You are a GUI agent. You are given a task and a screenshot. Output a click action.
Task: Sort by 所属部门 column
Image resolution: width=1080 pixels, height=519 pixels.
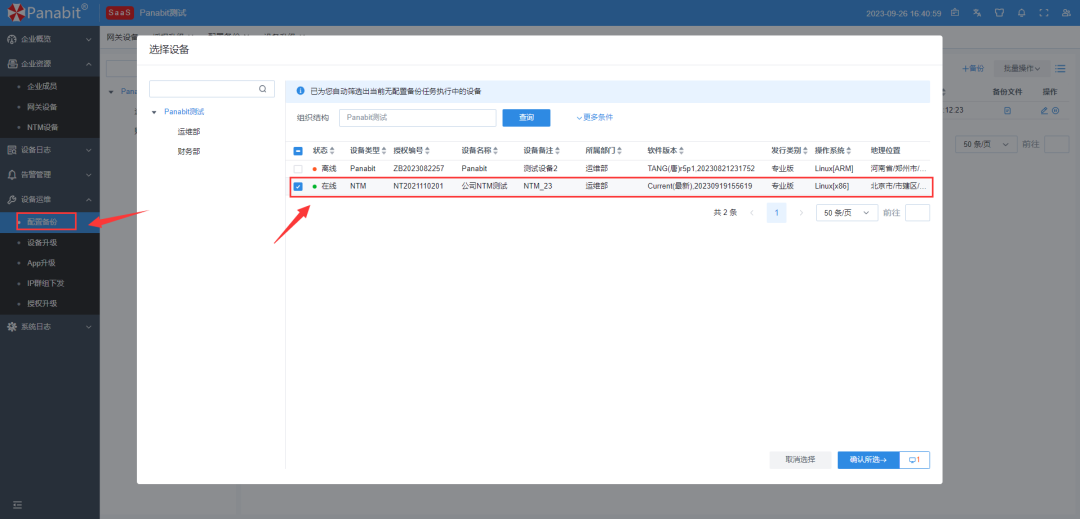coord(619,151)
